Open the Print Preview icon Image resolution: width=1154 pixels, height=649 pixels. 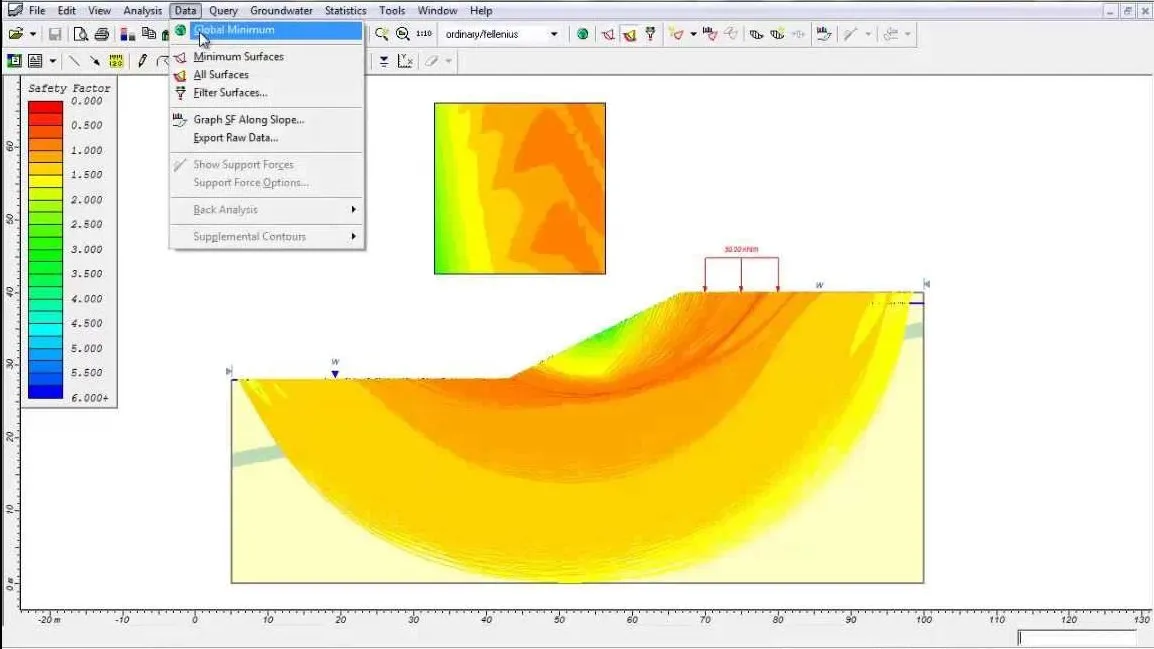pos(82,33)
